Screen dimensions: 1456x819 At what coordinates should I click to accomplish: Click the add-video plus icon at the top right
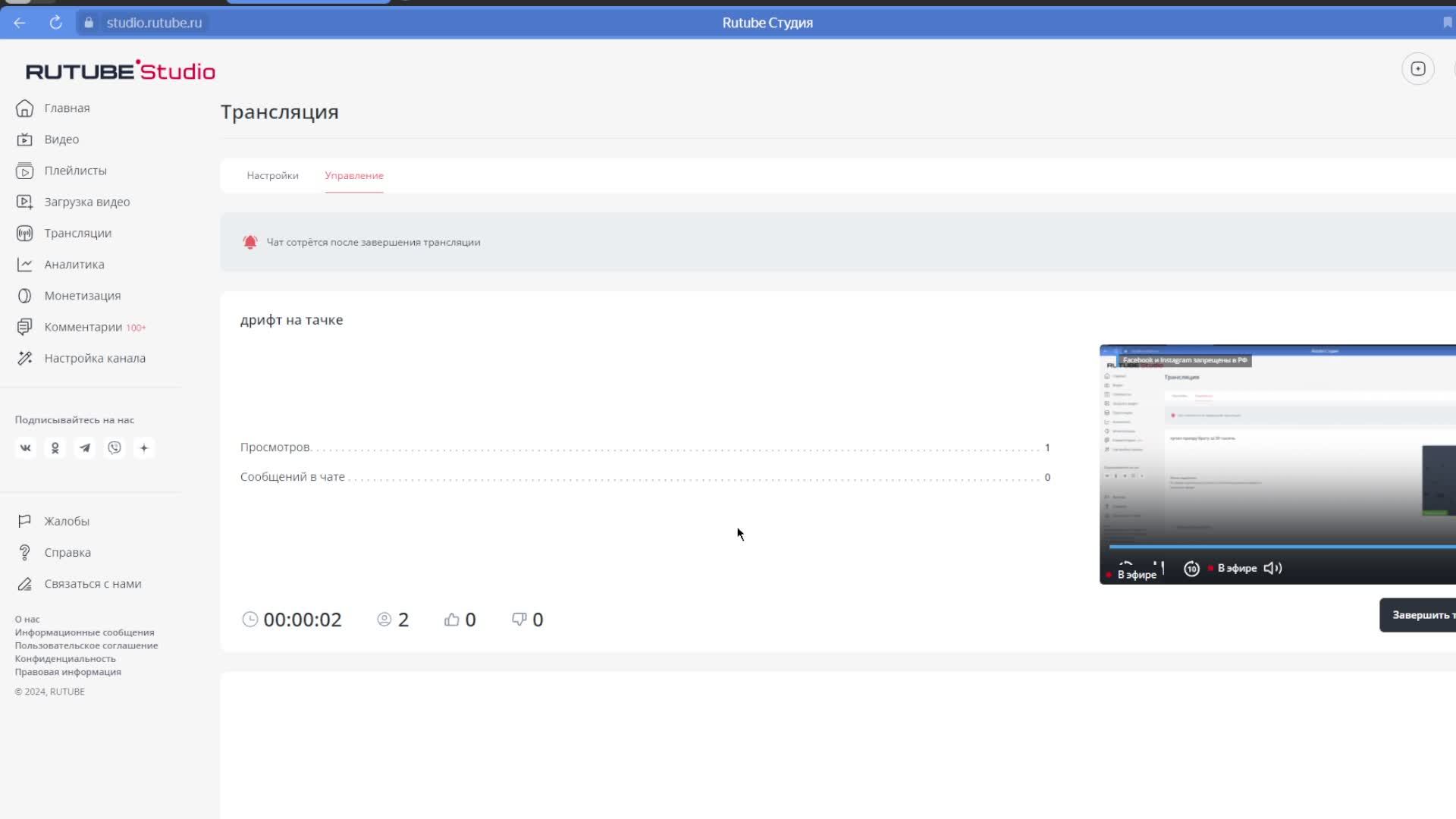click(x=1417, y=69)
